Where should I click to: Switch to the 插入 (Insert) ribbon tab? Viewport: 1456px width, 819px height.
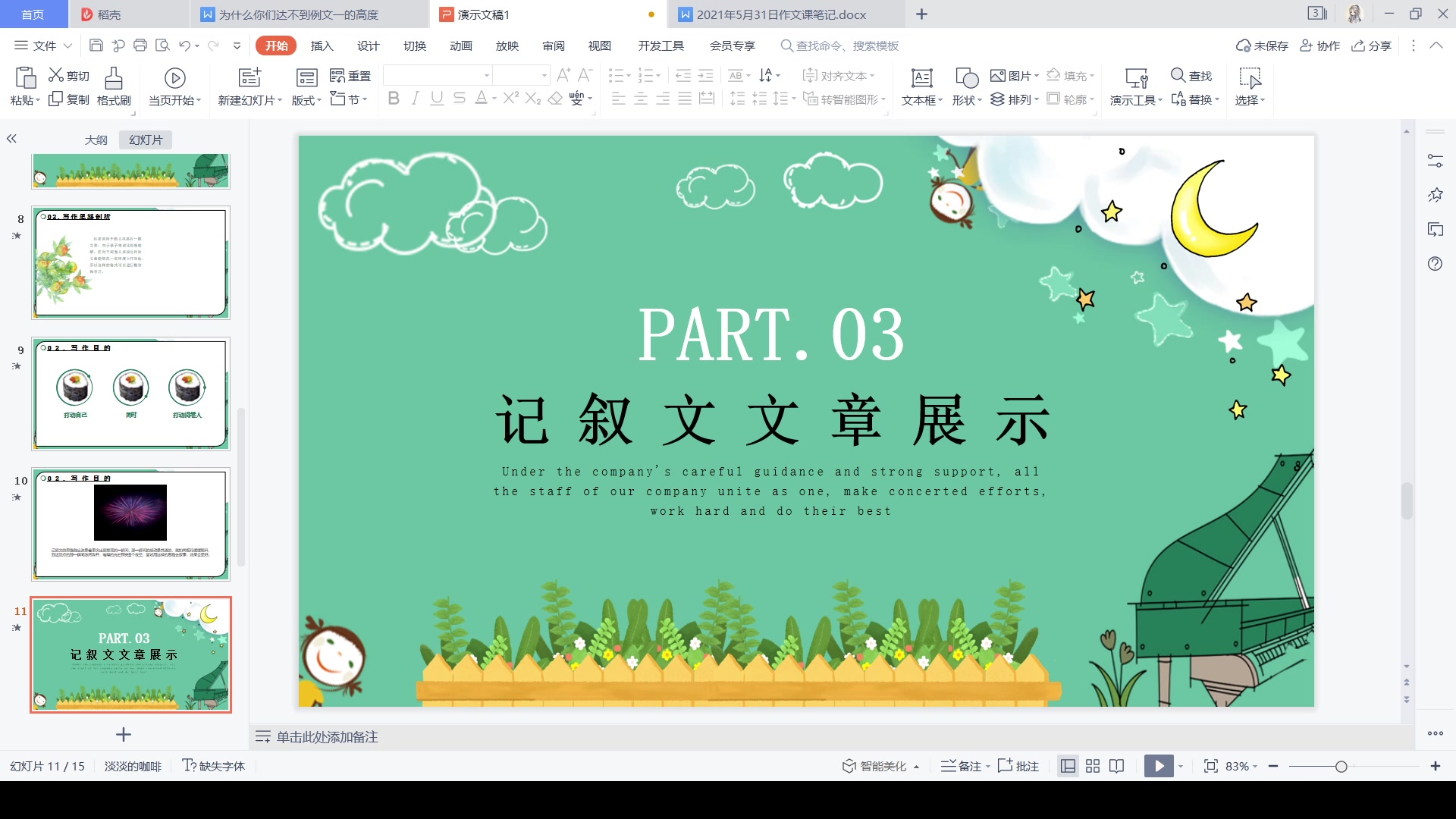tap(324, 46)
